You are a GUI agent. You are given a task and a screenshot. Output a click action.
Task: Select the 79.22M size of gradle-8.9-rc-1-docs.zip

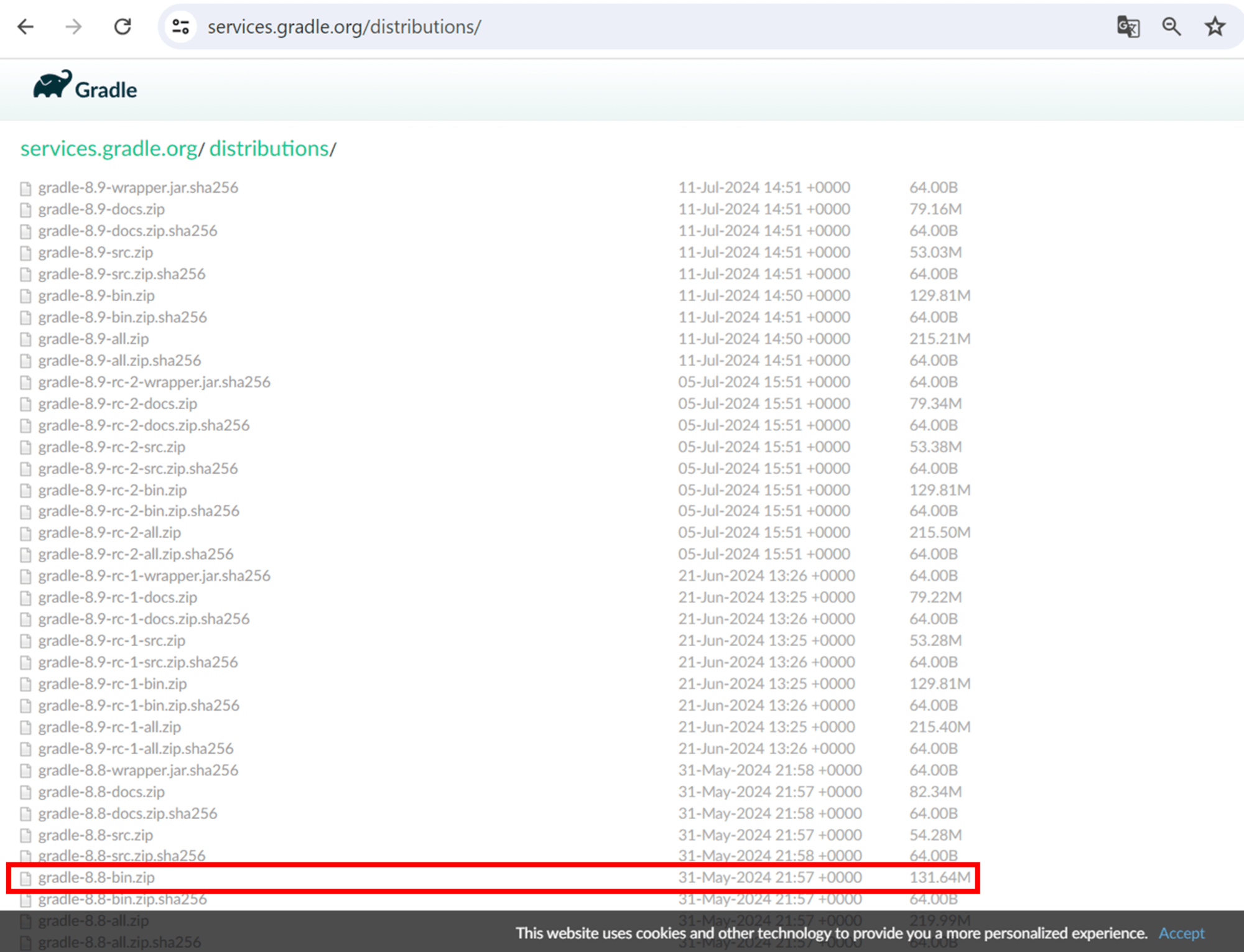click(935, 597)
